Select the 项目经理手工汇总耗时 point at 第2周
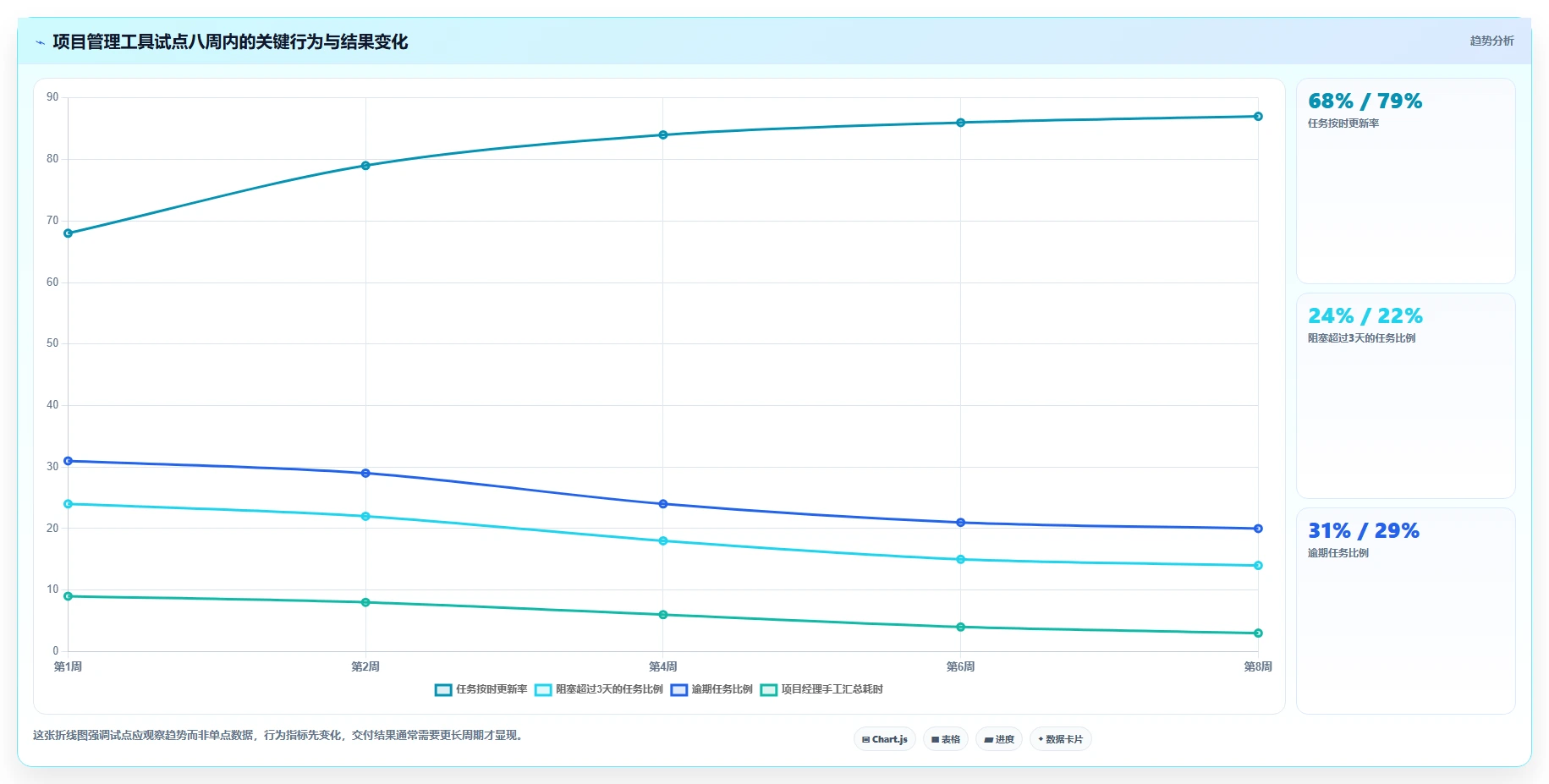 point(365,603)
